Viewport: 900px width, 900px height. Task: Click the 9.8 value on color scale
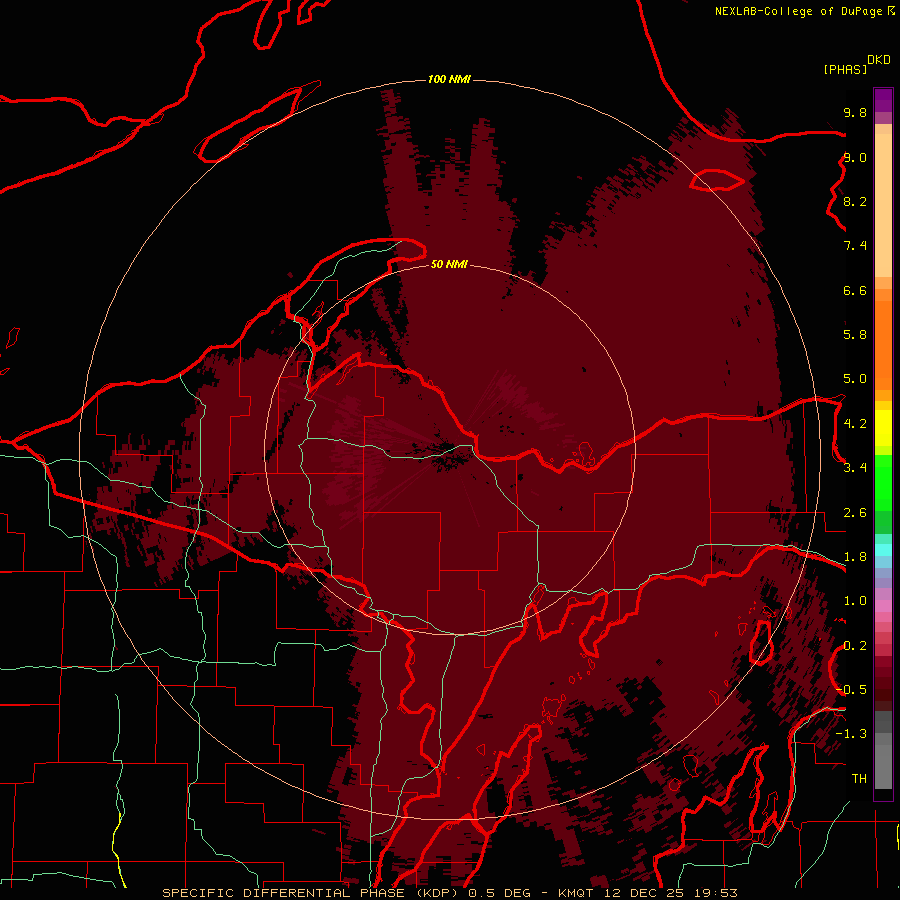pos(855,112)
